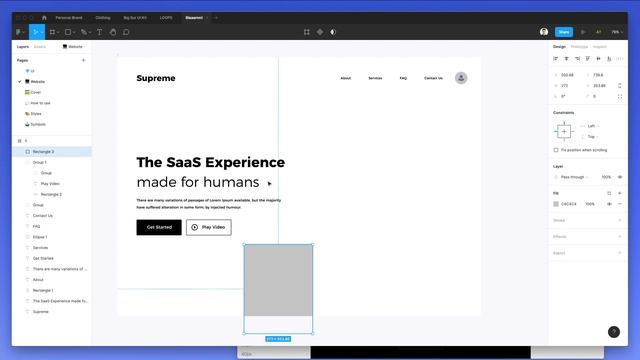
Task: Select the Text tool
Action: (x=99, y=32)
